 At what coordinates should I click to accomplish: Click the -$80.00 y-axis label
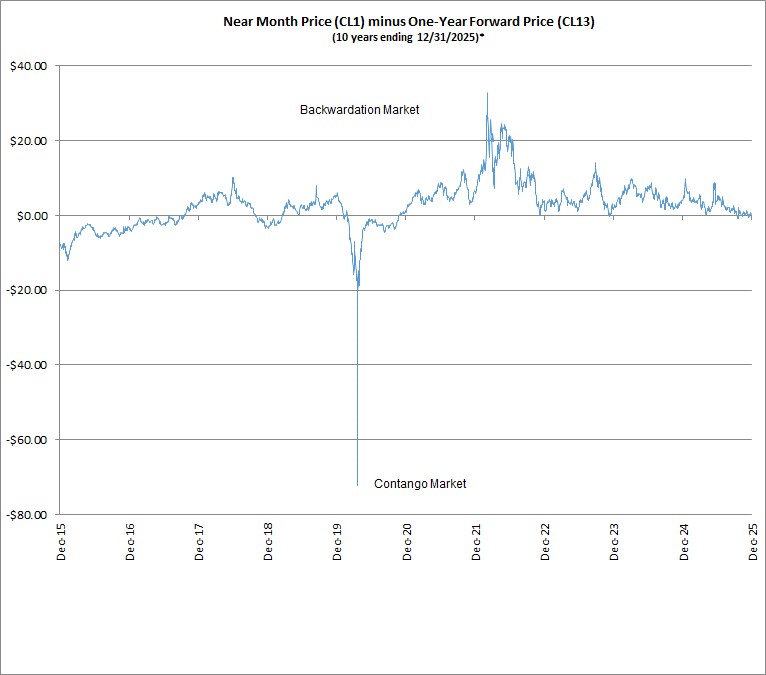click(27, 515)
